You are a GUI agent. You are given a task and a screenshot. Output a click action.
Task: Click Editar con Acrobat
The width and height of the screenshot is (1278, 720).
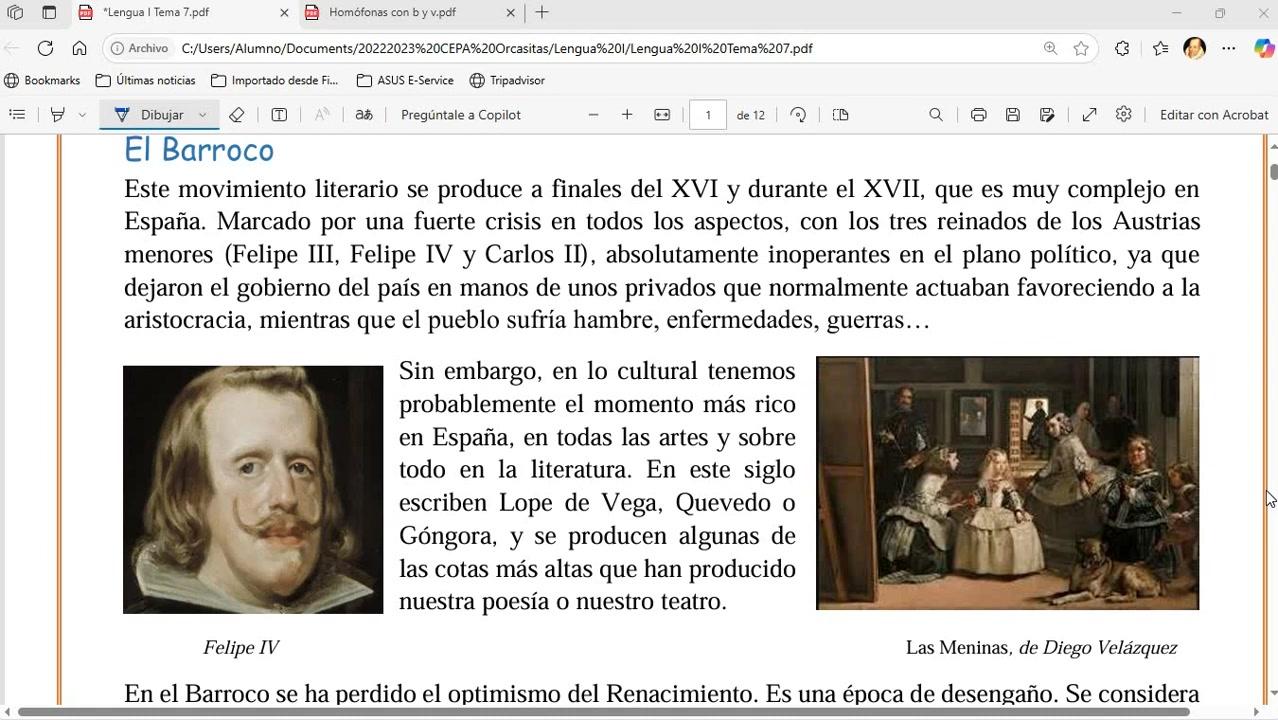coord(1214,115)
